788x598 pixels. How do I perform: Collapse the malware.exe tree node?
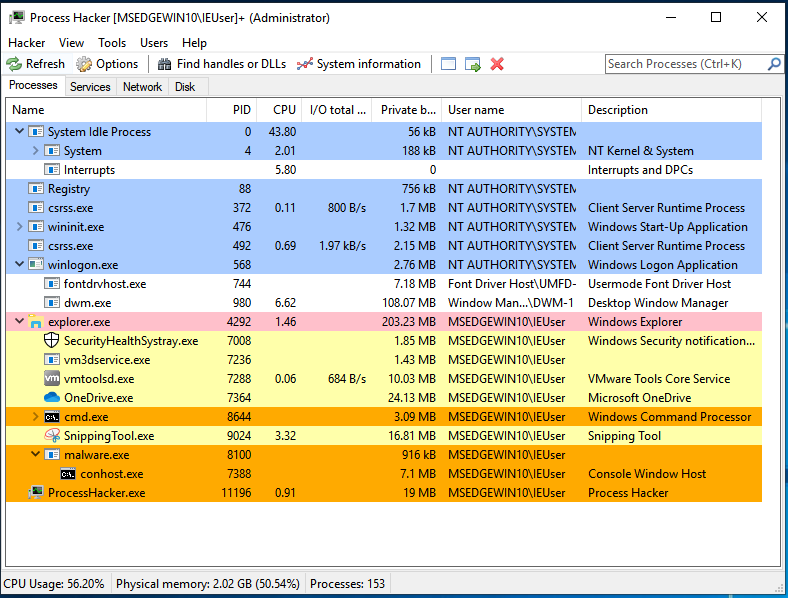pyautogui.click(x=35, y=454)
